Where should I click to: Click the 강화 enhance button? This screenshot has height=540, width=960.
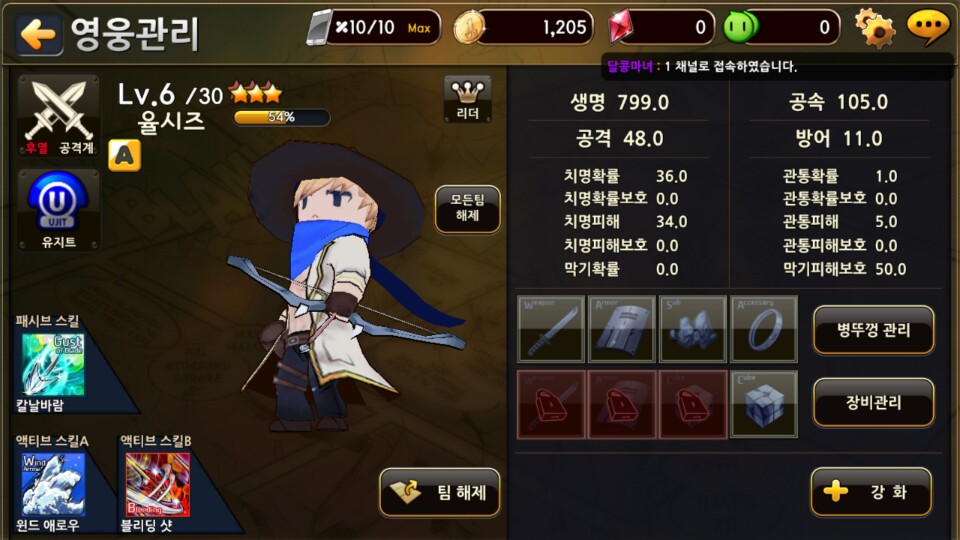pyautogui.click(x=871, y=492)
